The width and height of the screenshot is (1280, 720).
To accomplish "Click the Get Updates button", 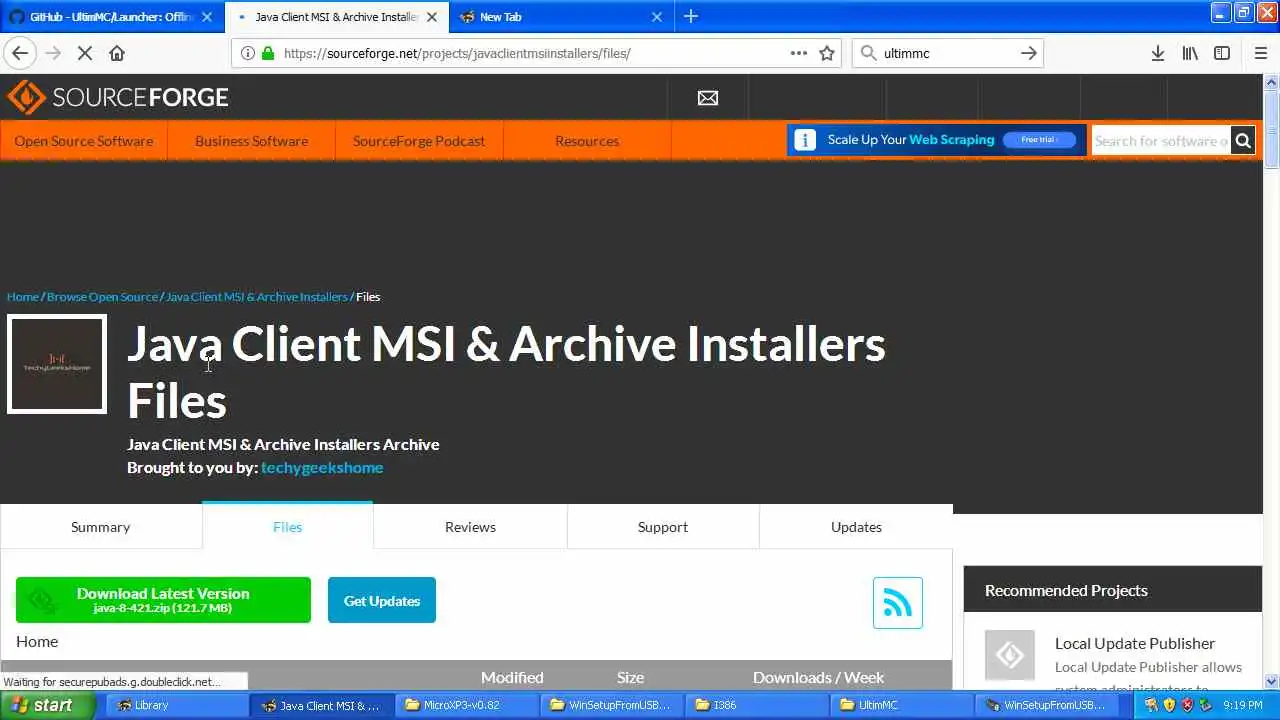I will tap(382, 600).
